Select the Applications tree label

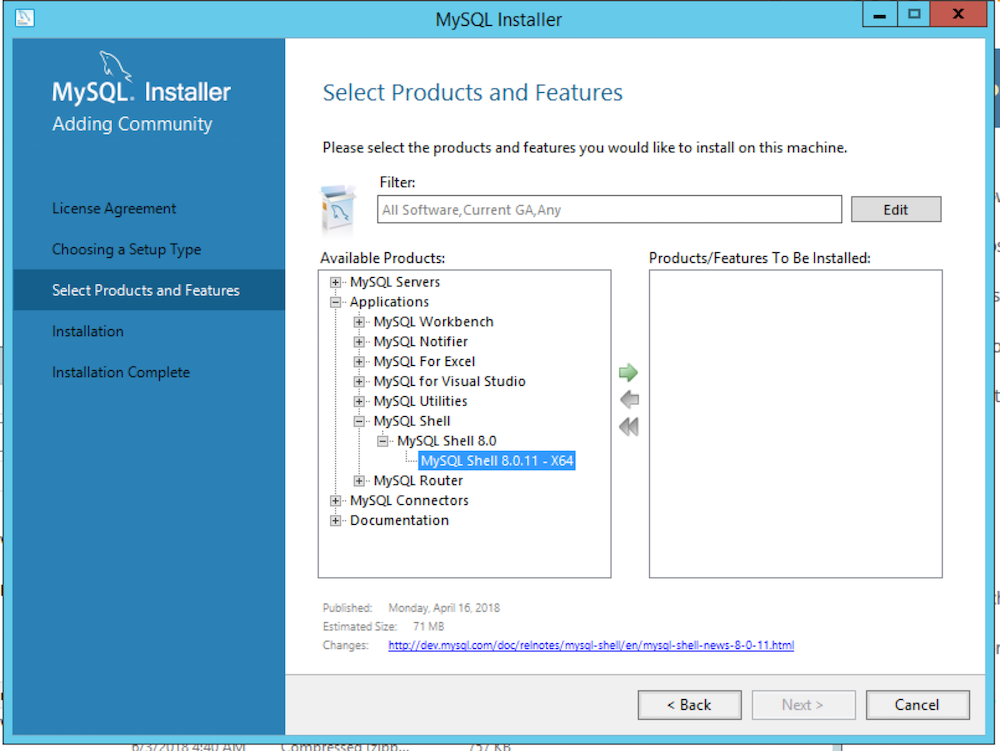click(x=389, y=302)
